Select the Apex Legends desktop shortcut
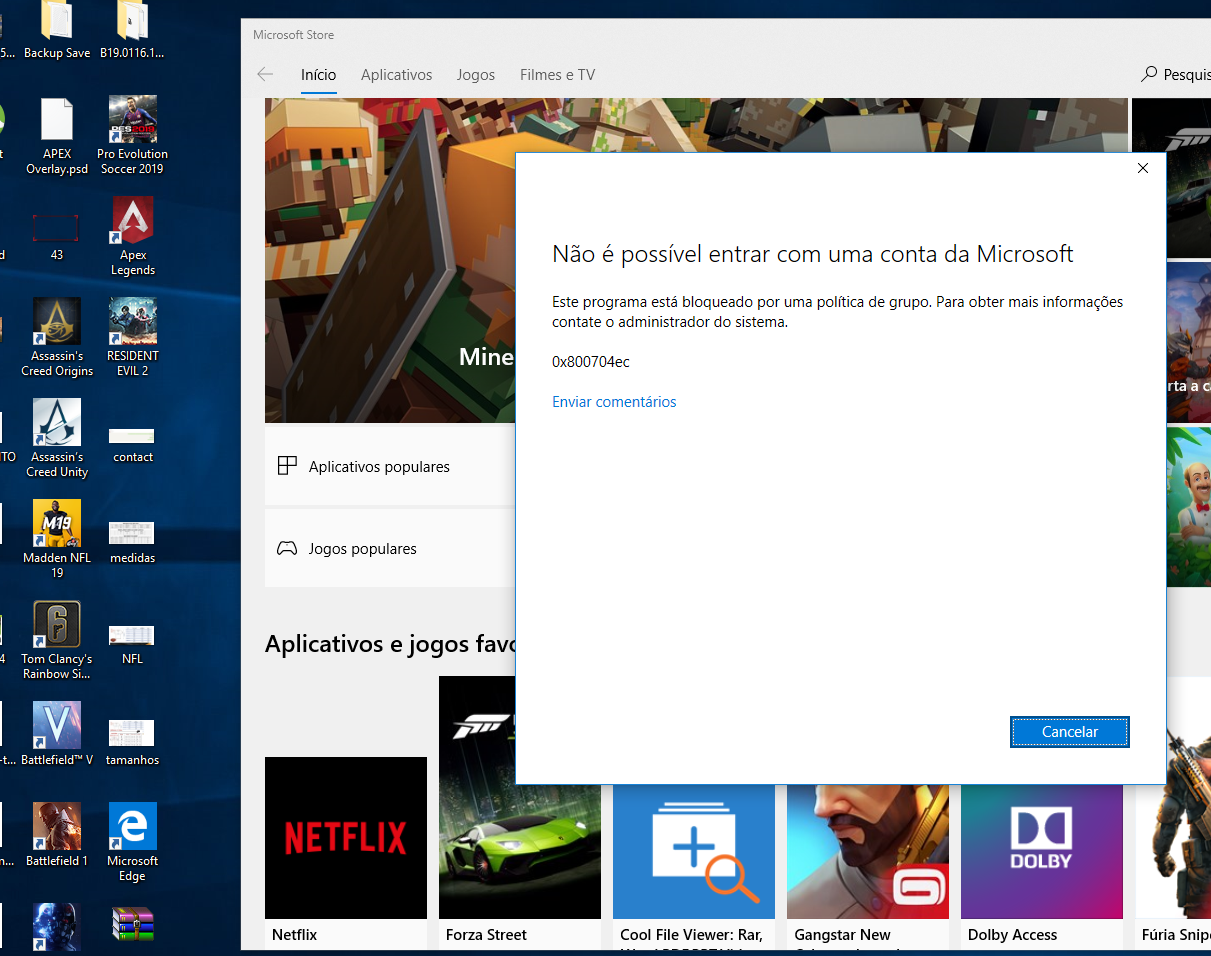The image size is (1211, 956). point(133,237)
